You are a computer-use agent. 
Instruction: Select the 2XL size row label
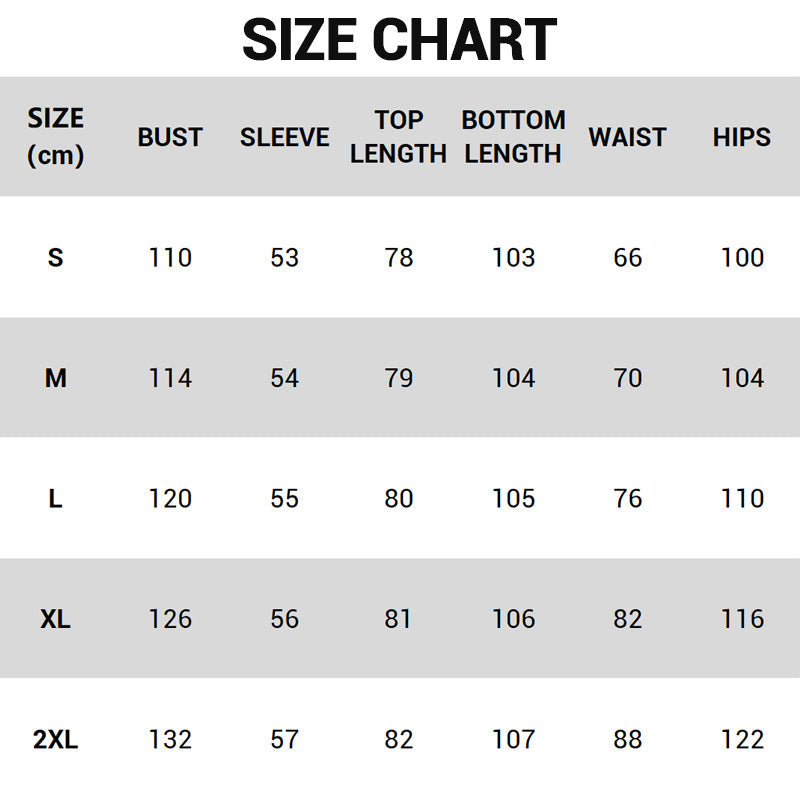click(x=55, y=740)
